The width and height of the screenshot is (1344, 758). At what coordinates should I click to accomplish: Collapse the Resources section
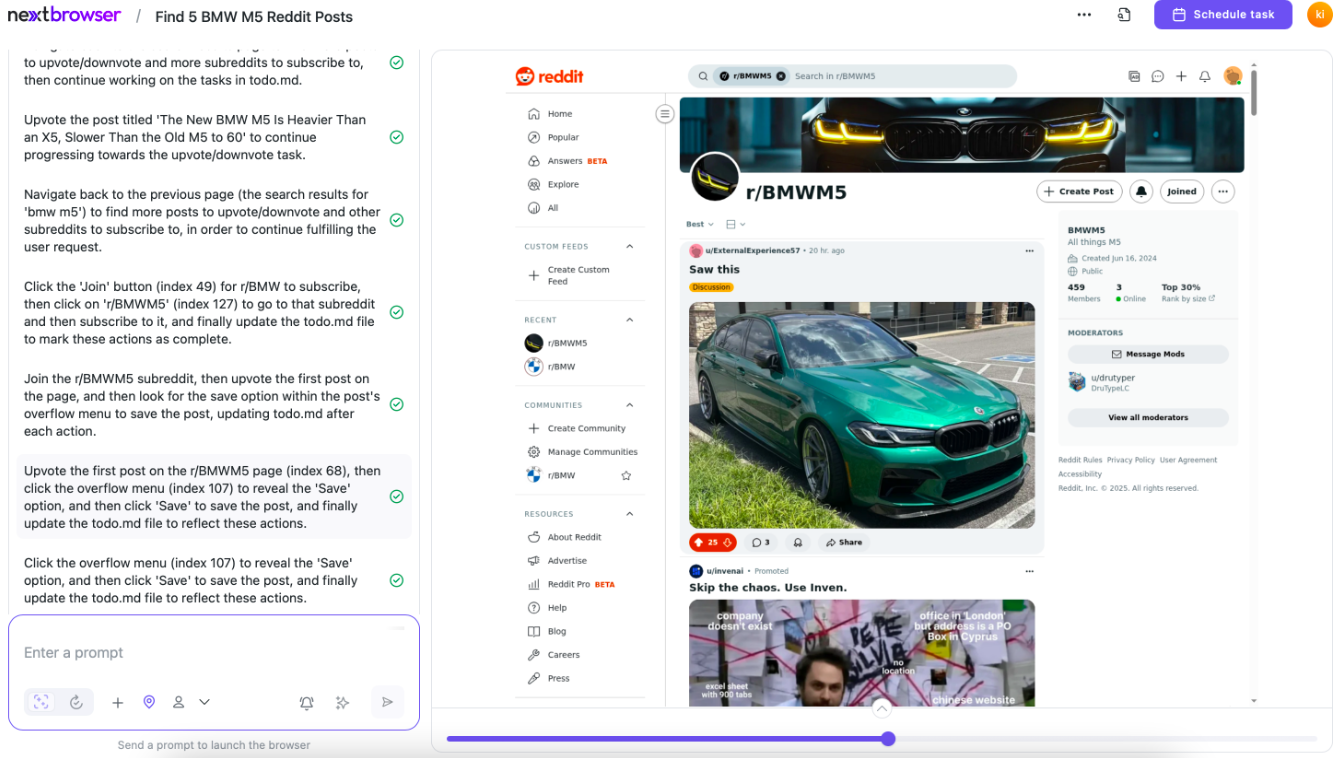[629, 514]
